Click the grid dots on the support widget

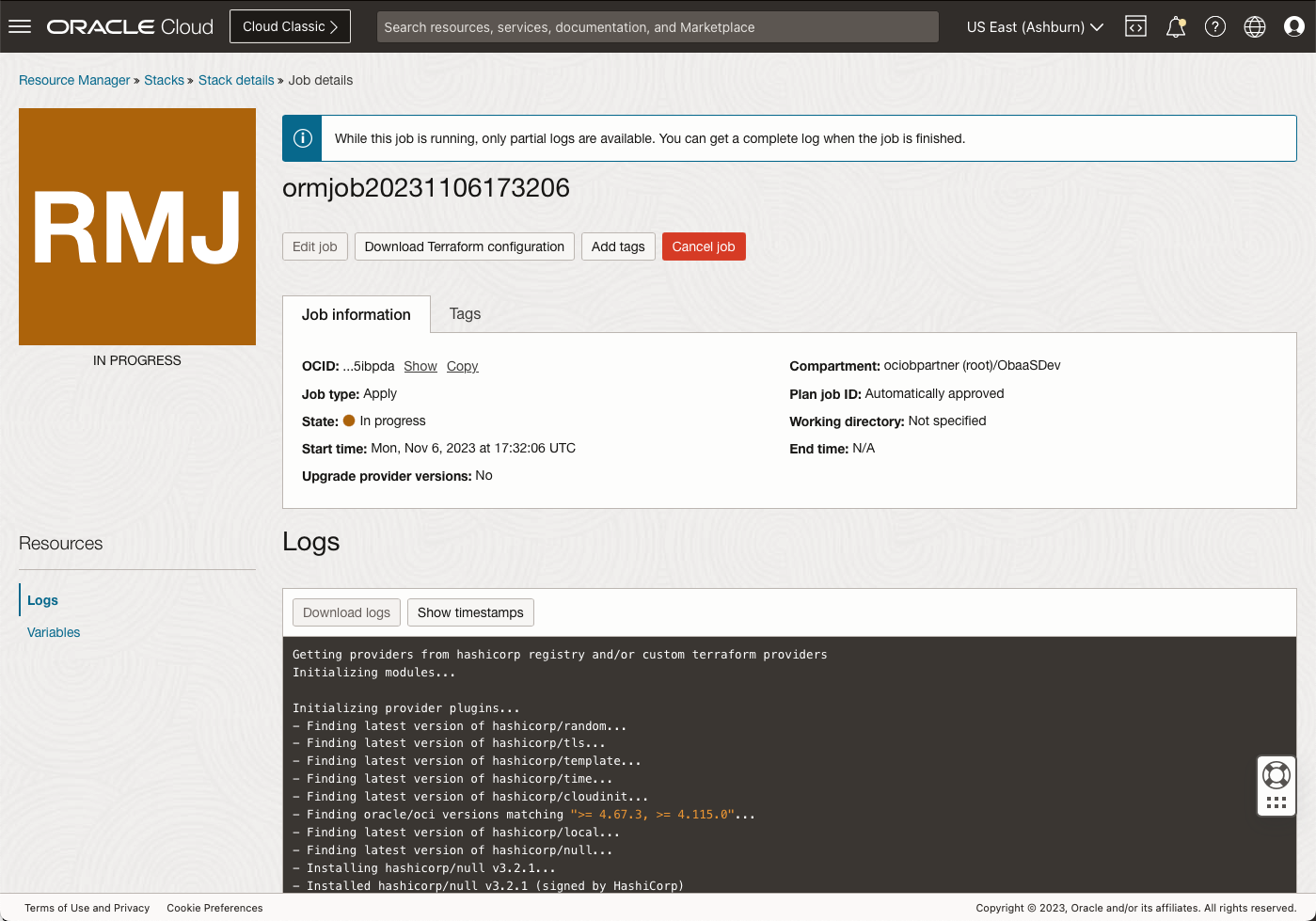1276,801
